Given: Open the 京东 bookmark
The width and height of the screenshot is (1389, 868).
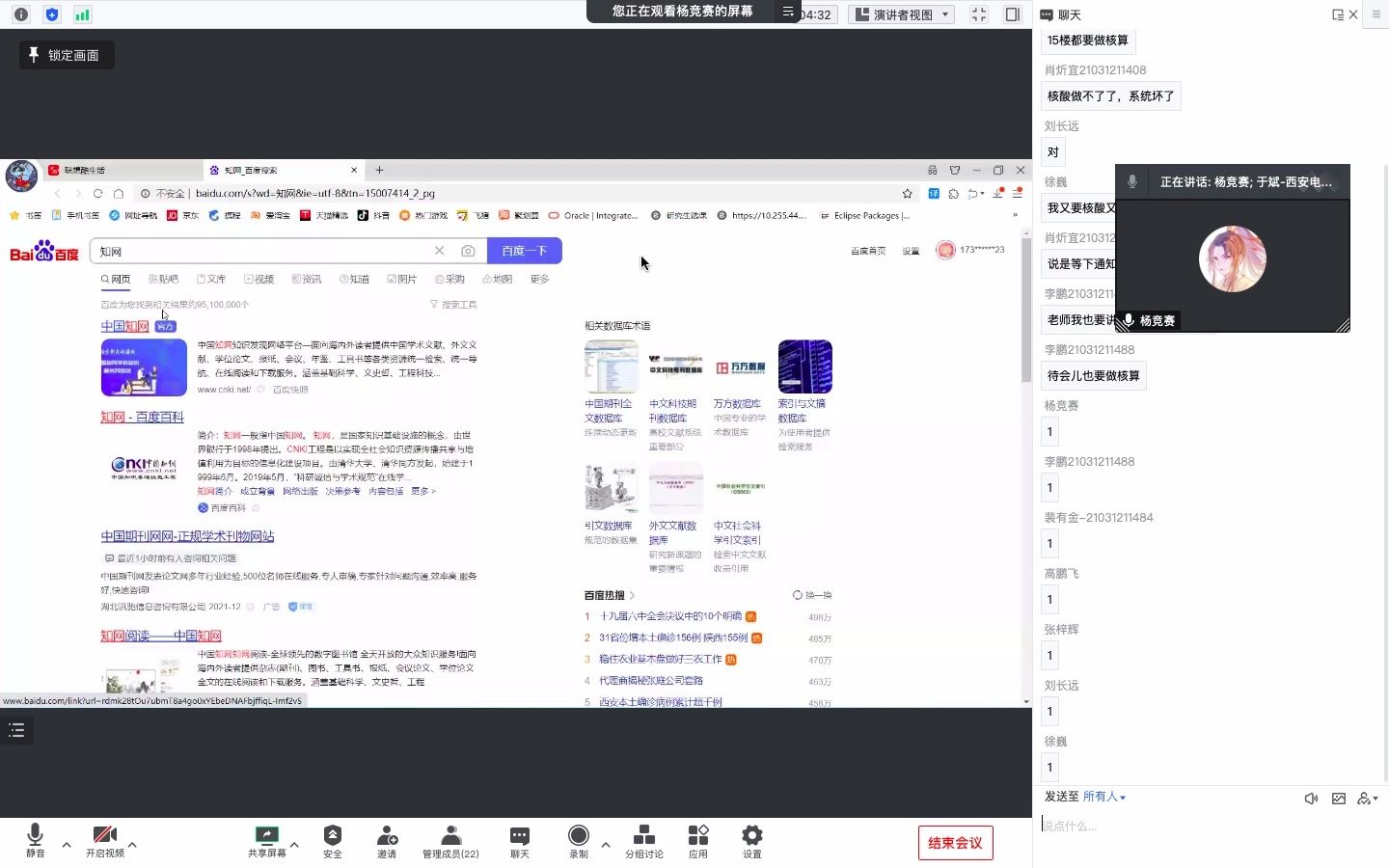Looking at the screenshot, I should click(182, 216).
